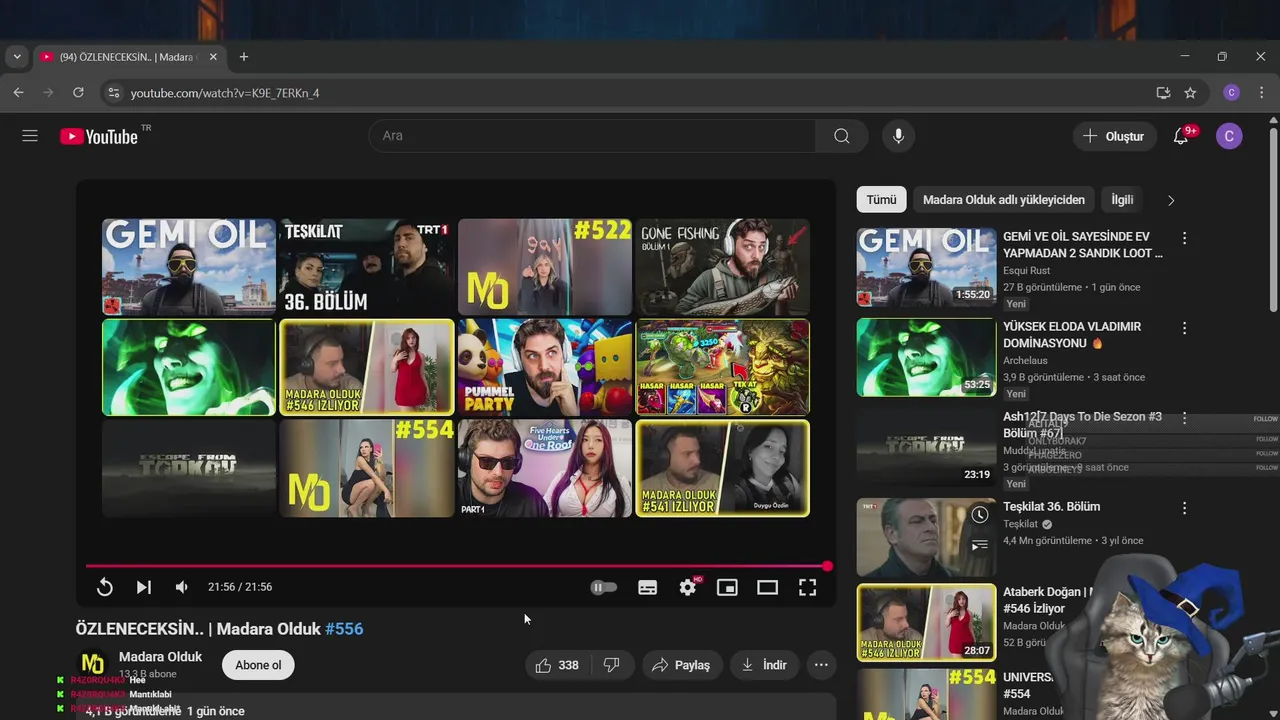Subscribe using Abone ol button
The height and width of the screenshot is (720, 1280).
click(258, 665)
